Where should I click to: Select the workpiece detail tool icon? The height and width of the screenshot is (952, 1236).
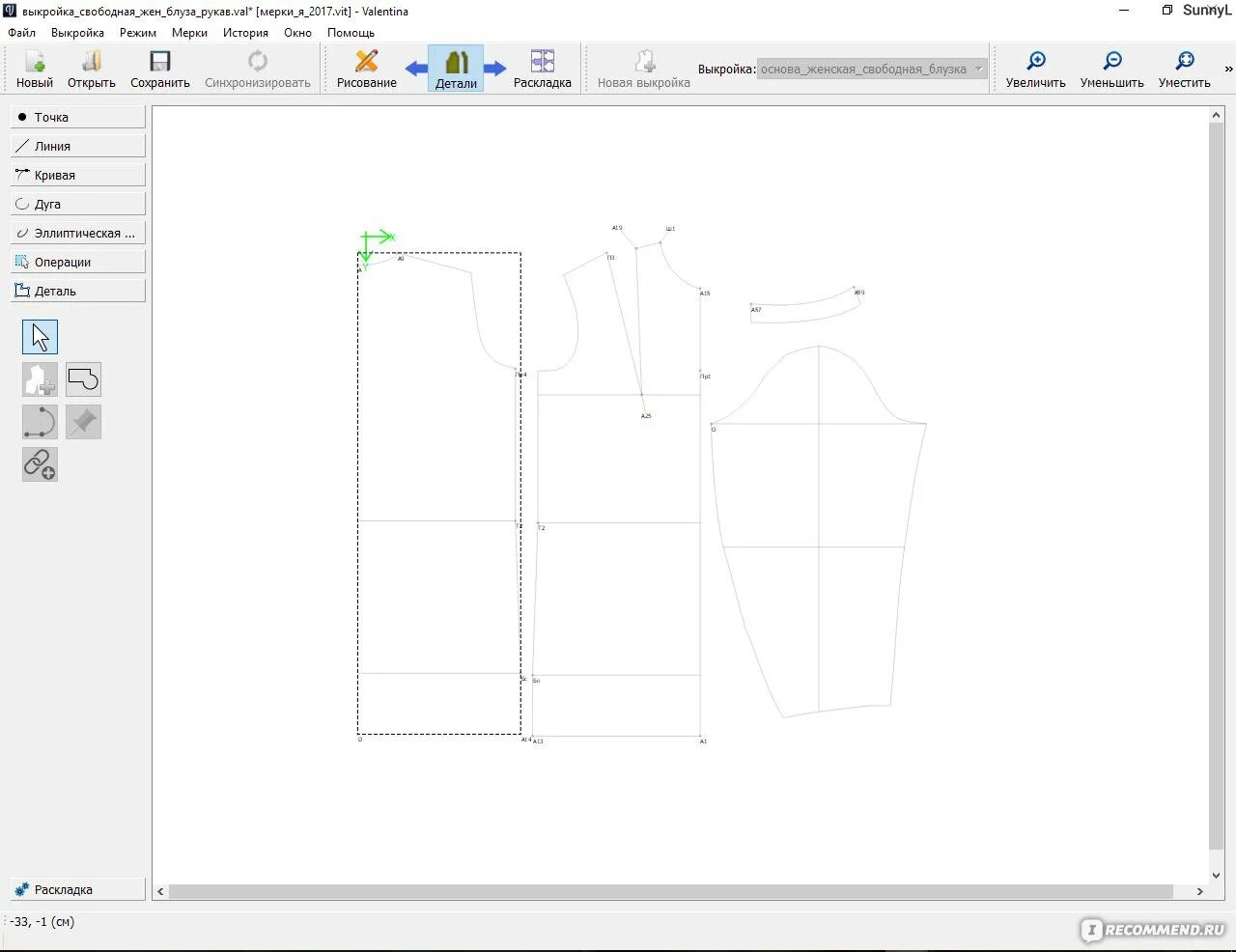(40, 379)
